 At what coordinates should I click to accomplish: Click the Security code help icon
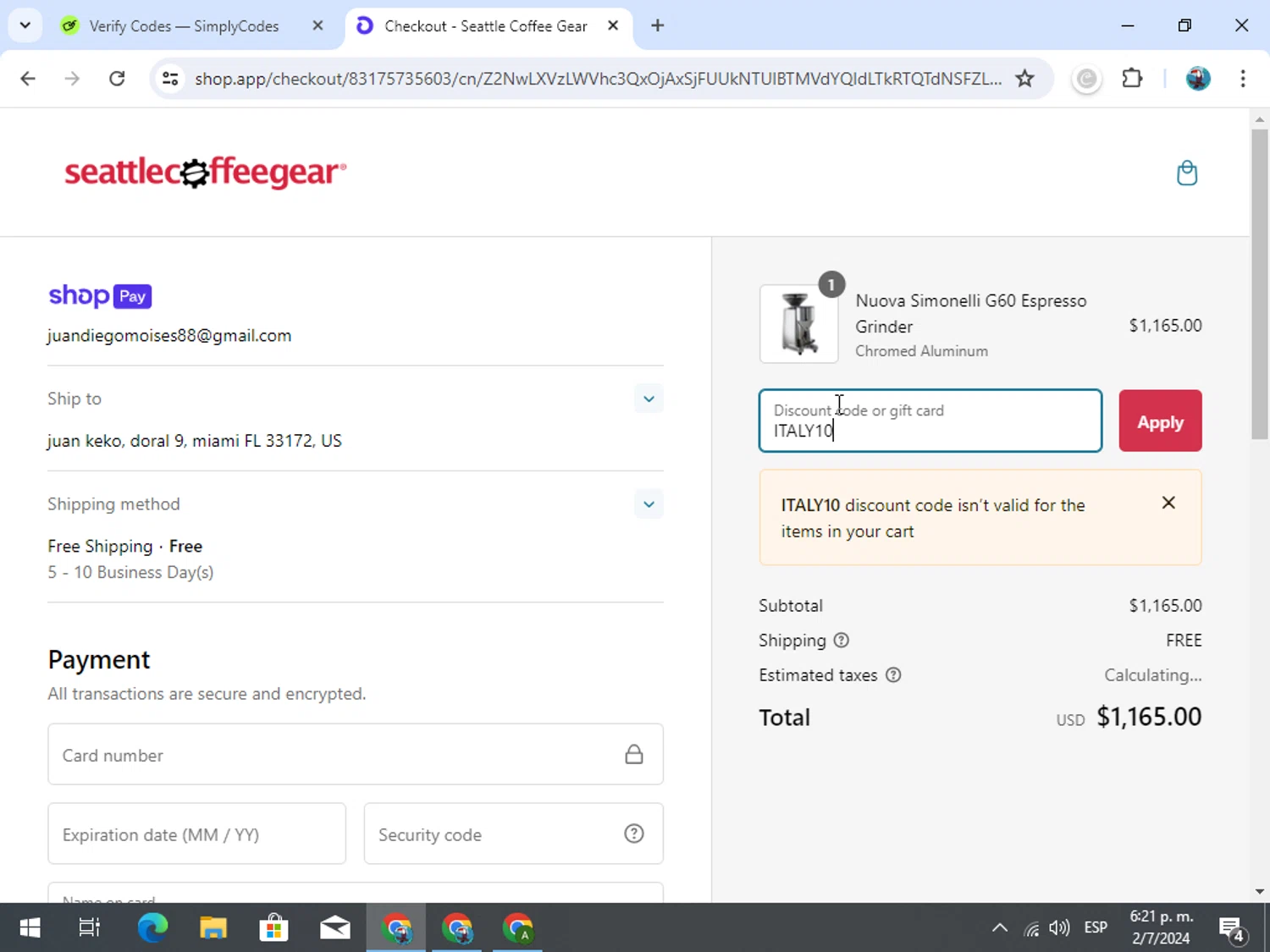coord(634,834)
